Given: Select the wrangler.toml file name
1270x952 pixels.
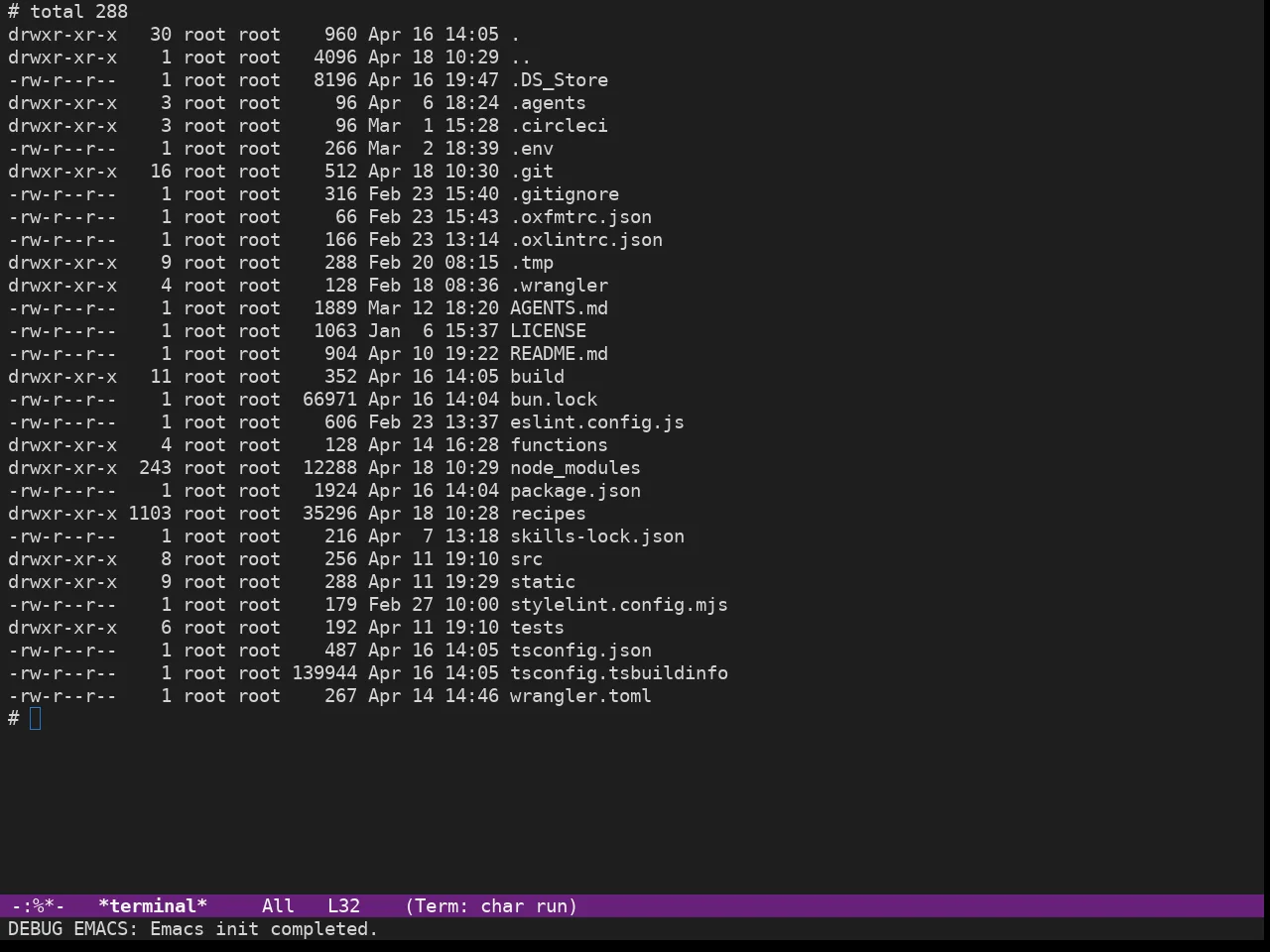Looking at the screenshot, I should 580,696.
